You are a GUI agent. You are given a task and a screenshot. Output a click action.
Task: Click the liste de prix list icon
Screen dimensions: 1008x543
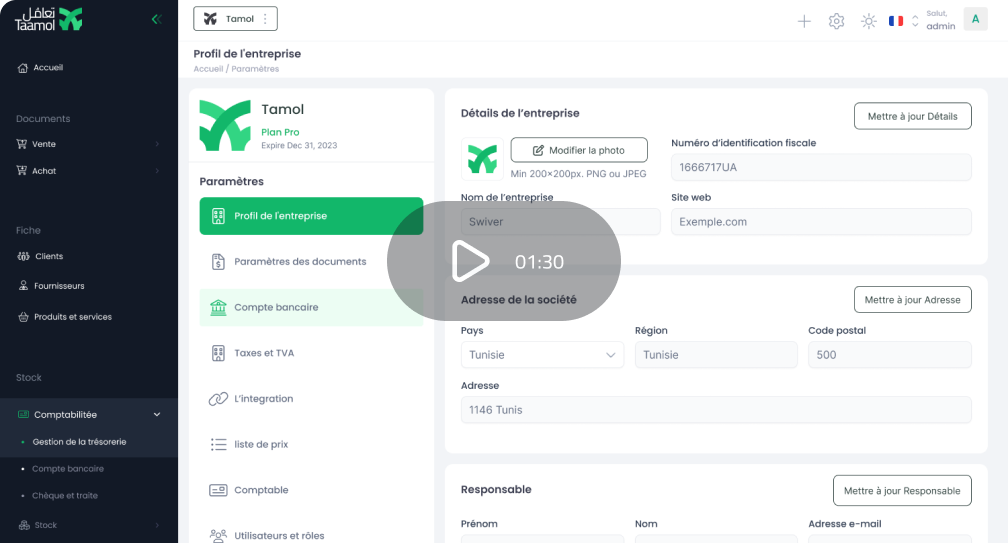(219, 444)
